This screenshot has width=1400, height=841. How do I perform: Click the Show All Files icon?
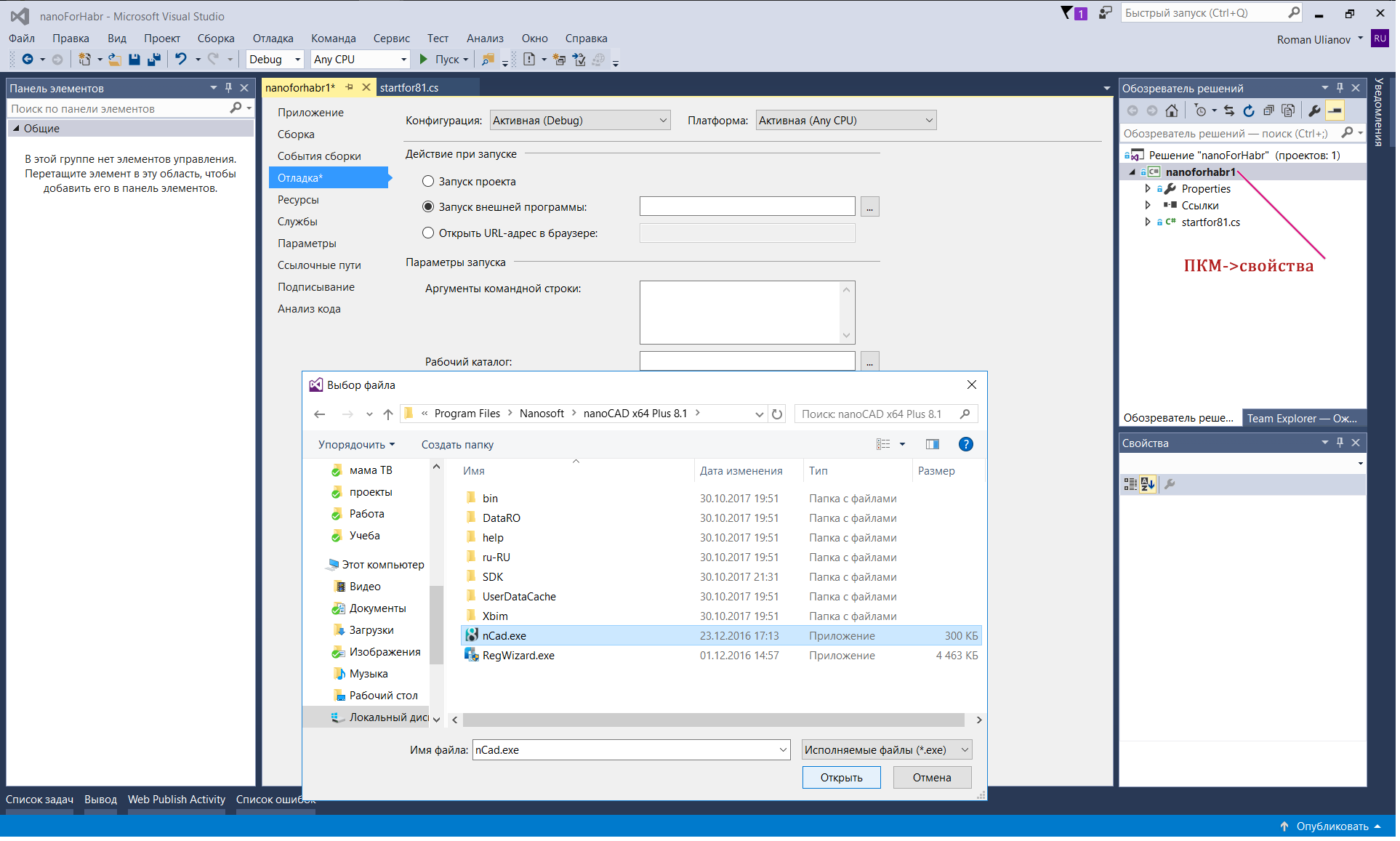[x=1288, y=110]
